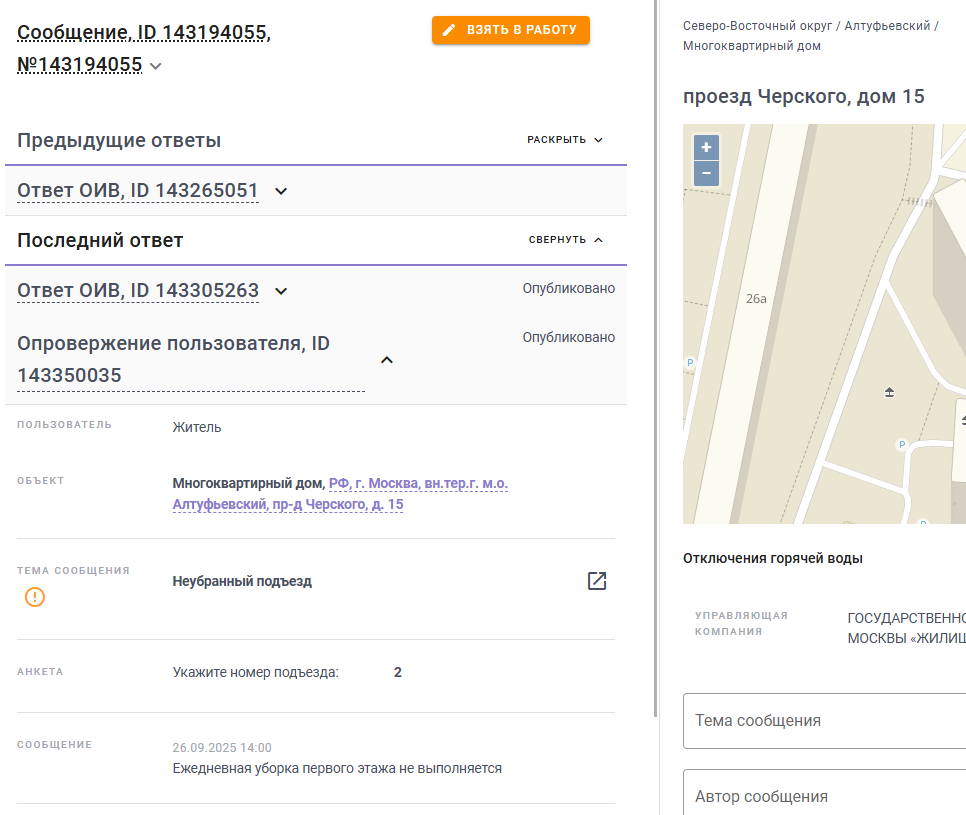Open message theme in new window icon
Viewport: 966px width, 815px height.
(596, 581)
